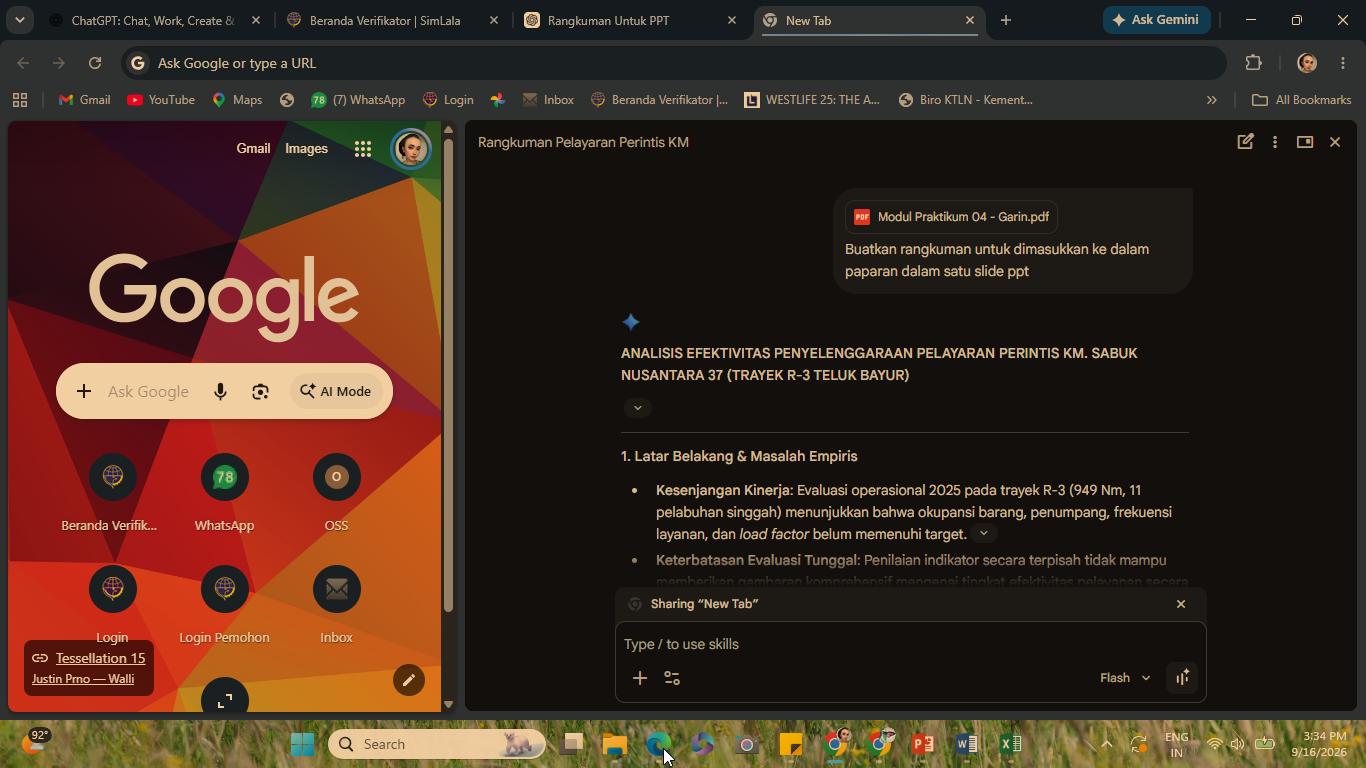Stop sharing the New Tab page
The height and width of the screenshot is (768, 1366).
(1181, 604)
